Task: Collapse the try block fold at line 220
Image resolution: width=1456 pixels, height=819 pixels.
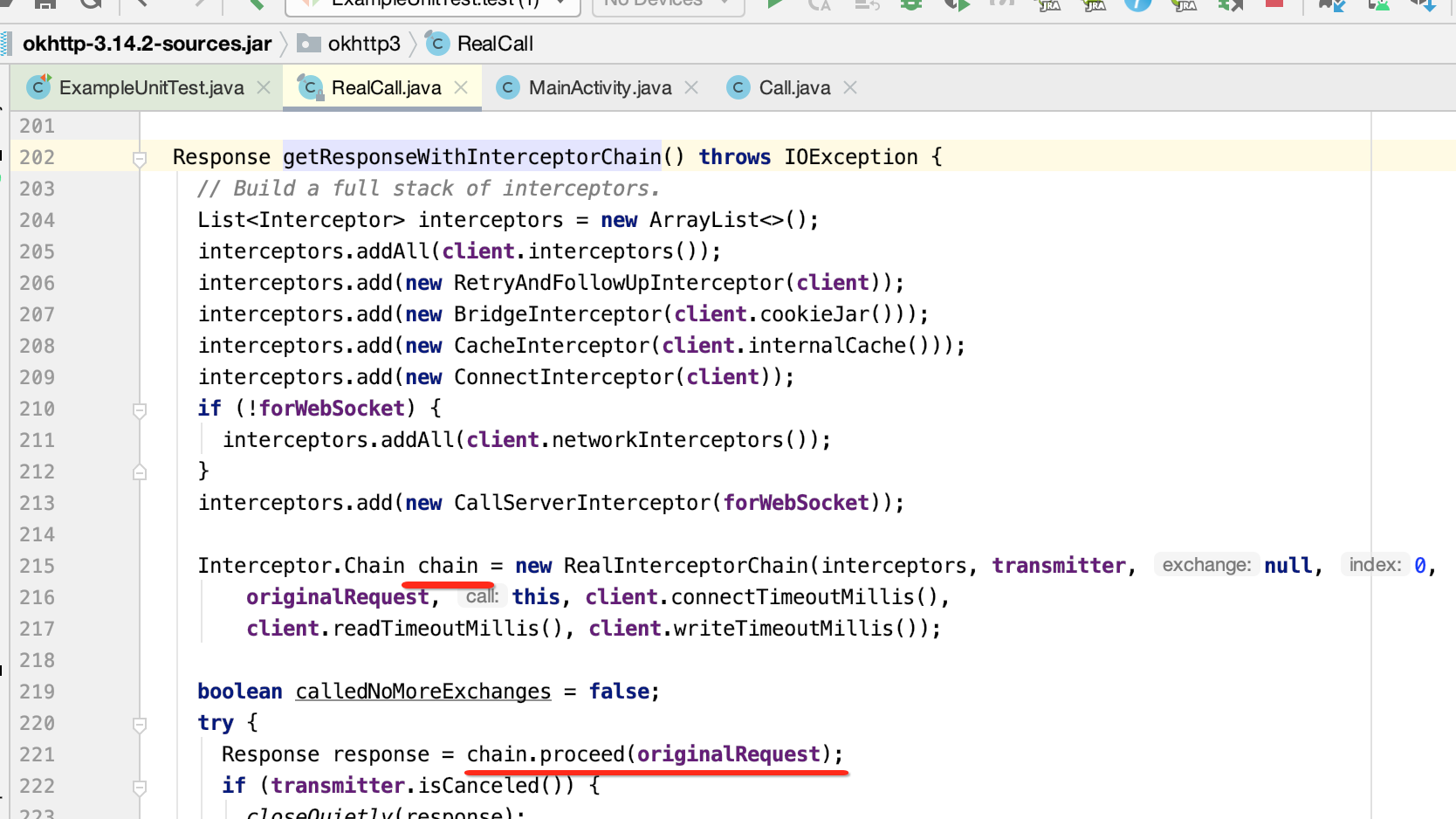Action: coord(139,725)
